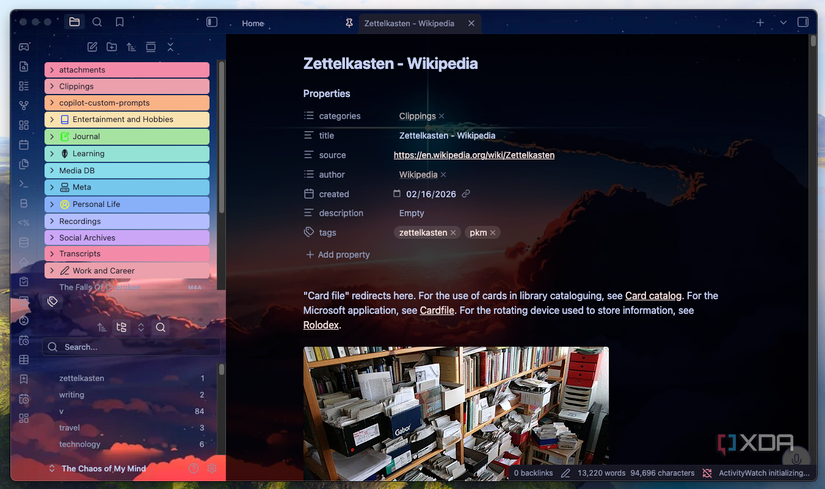Open the search tab icon in sidebar header
This screenshot has height=489, width=825.
[97, 22]
